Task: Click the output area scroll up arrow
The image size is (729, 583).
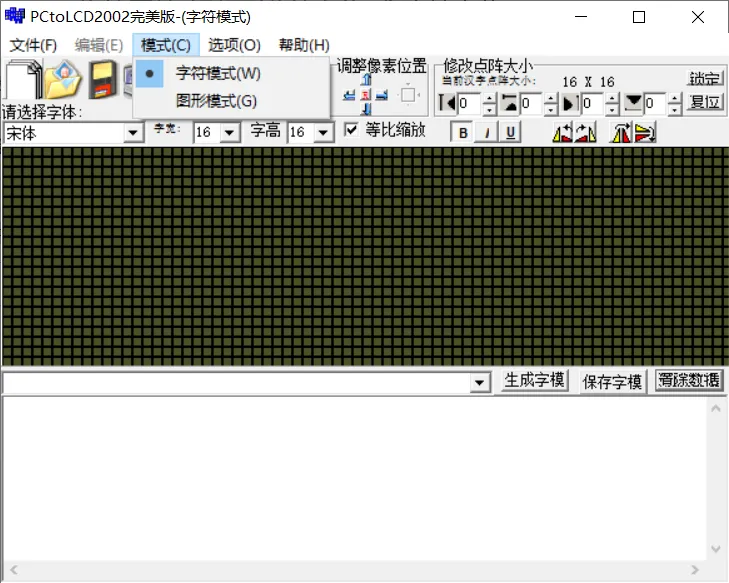Action: (x=716, y=408)
